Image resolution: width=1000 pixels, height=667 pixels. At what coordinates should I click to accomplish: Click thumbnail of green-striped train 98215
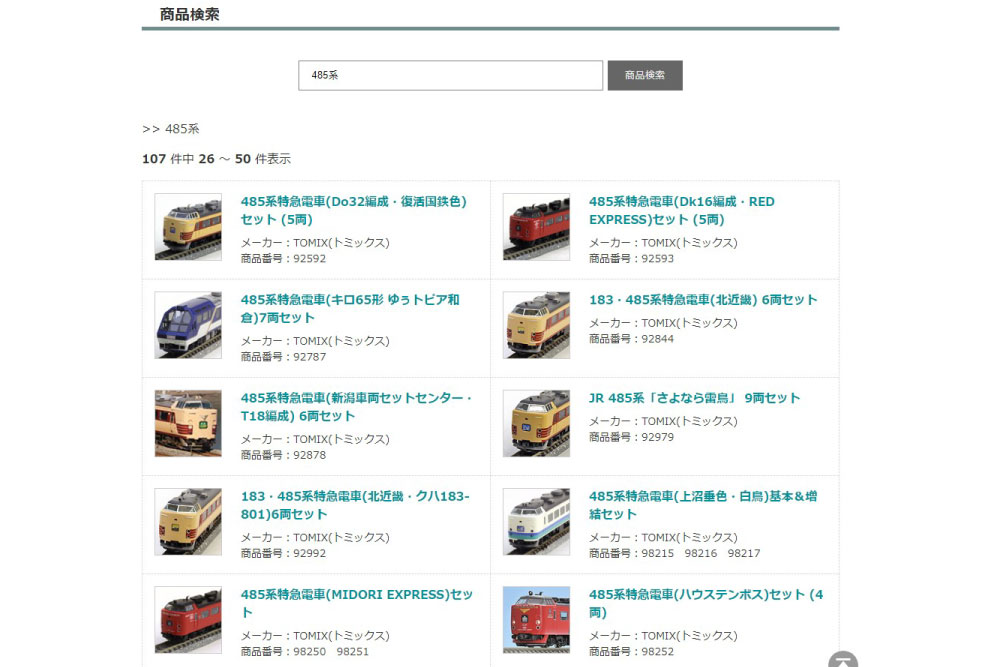(536, 522)
